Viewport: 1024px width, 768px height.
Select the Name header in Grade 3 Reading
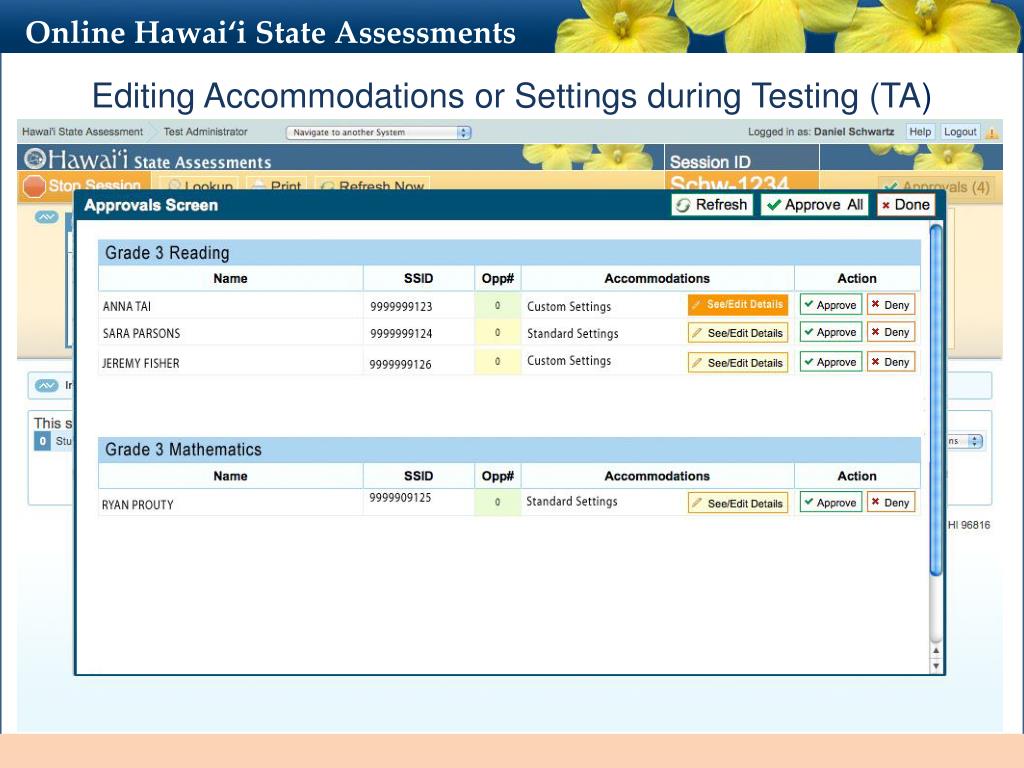tap(231, 279)
